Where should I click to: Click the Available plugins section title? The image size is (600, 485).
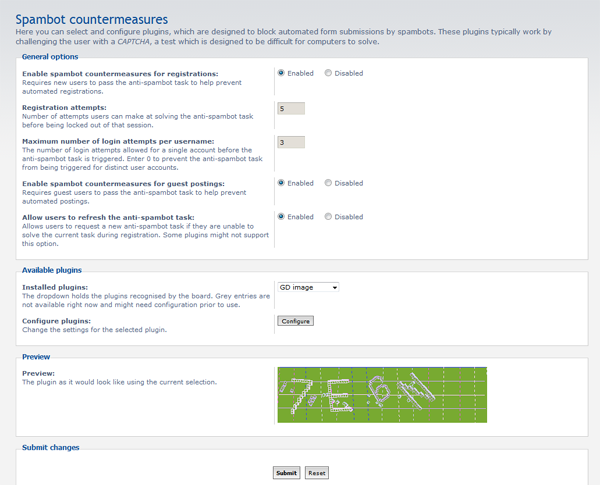click(x=52, y=270)
